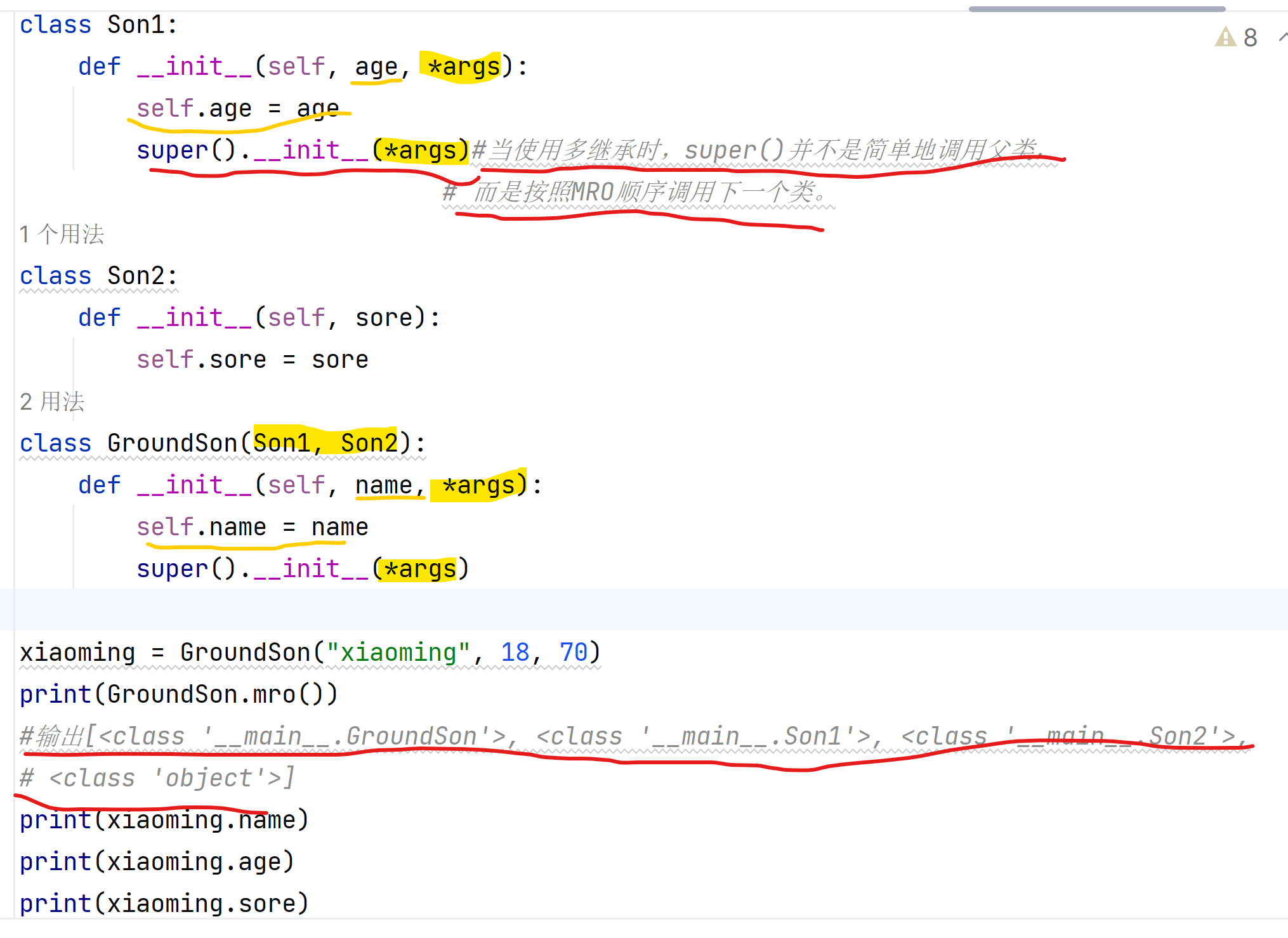Click super().__init__ call in Son1
Screen dimensions: 1288x938
point(303,150)
